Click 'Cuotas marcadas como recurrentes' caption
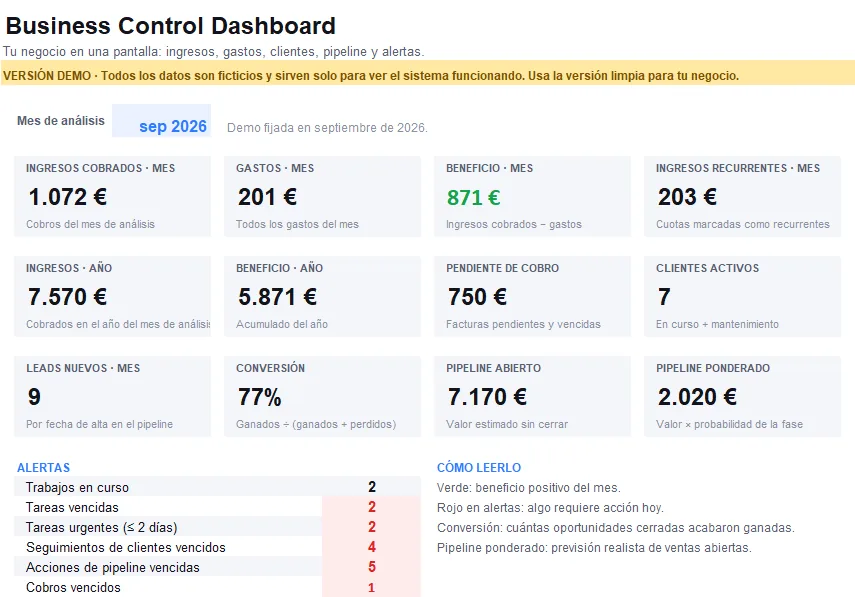This screenshot has width=855, height=597. [x=743, y=224]
